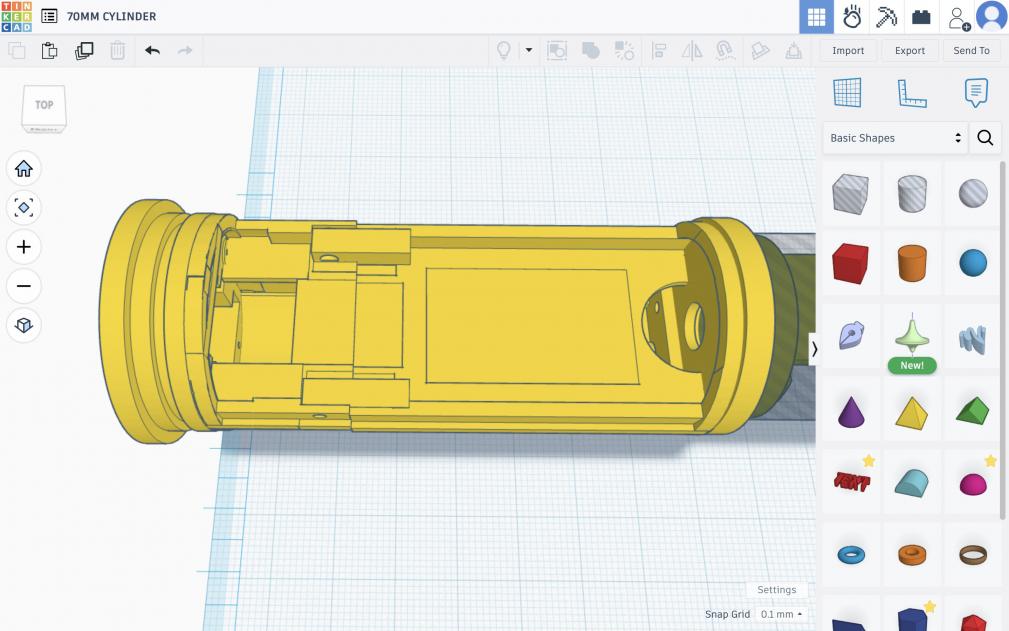The image size is (1009, 631).
Task: Toggle the Notes tool
Action: (975, 93)
